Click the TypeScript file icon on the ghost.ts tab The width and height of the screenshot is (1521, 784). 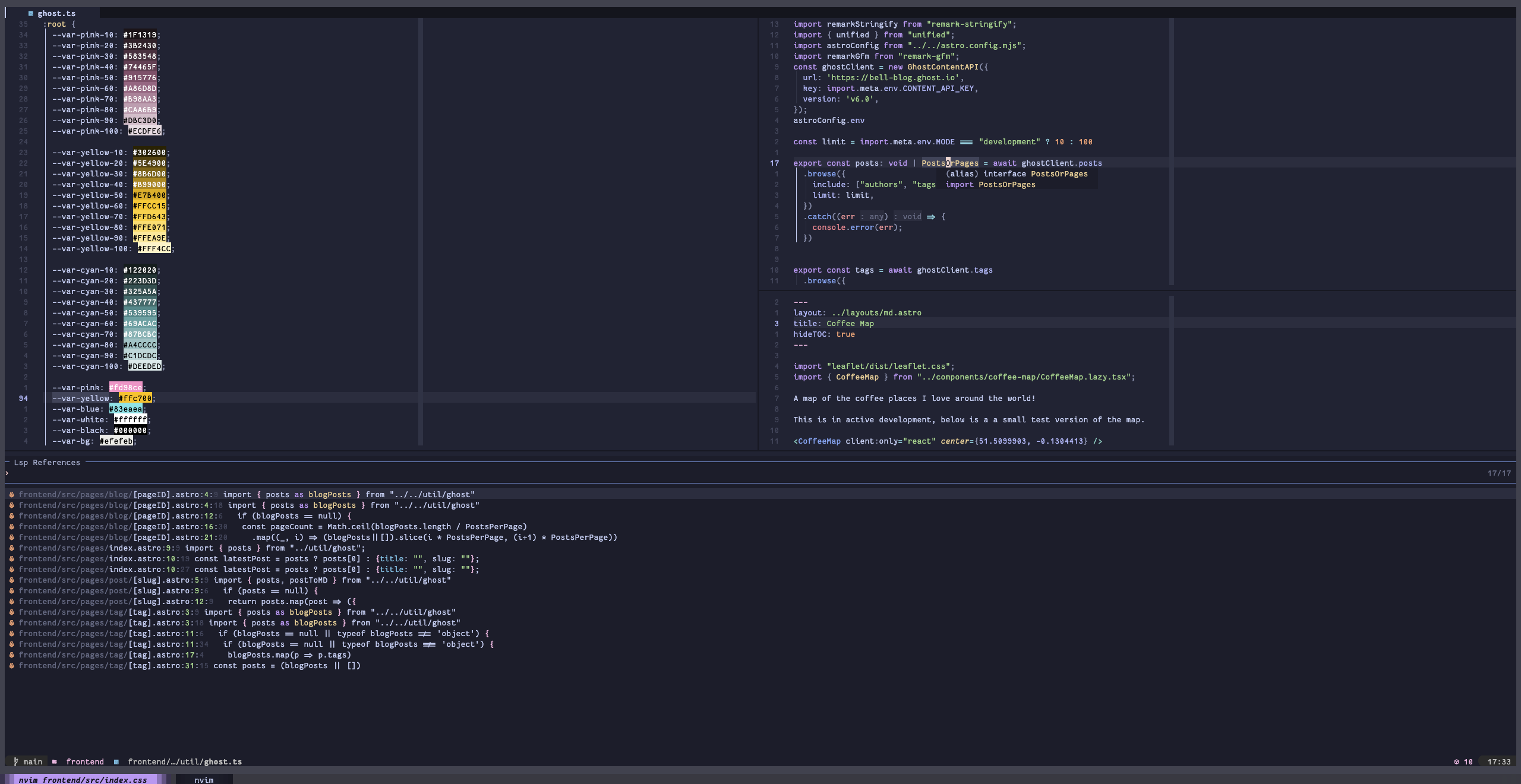coord(30,13)
